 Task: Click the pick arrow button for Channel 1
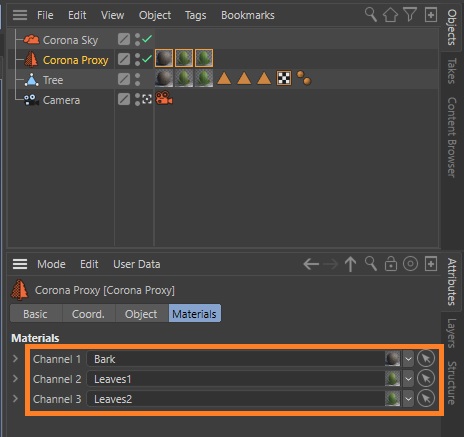point(426,359)
